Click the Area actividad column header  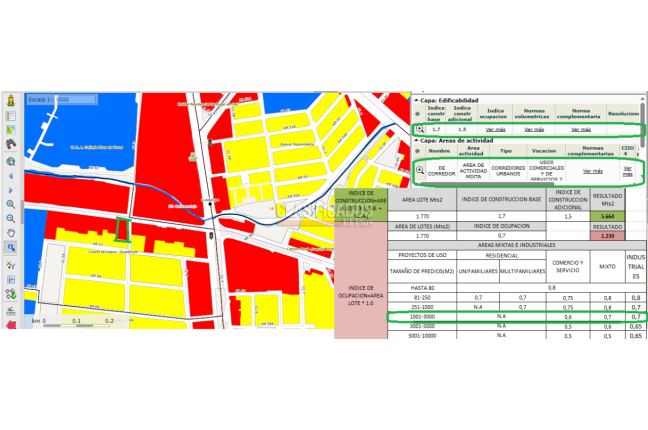click(x=473, y=150)
